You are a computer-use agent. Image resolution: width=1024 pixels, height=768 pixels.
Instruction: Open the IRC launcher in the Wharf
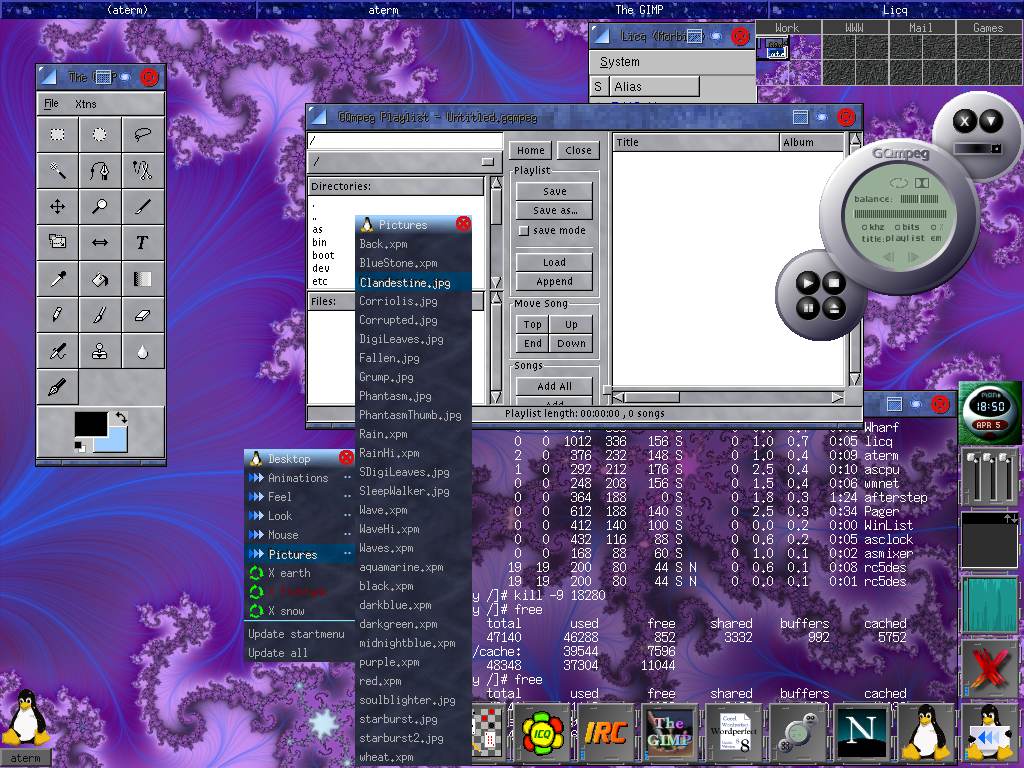point(605,732)
